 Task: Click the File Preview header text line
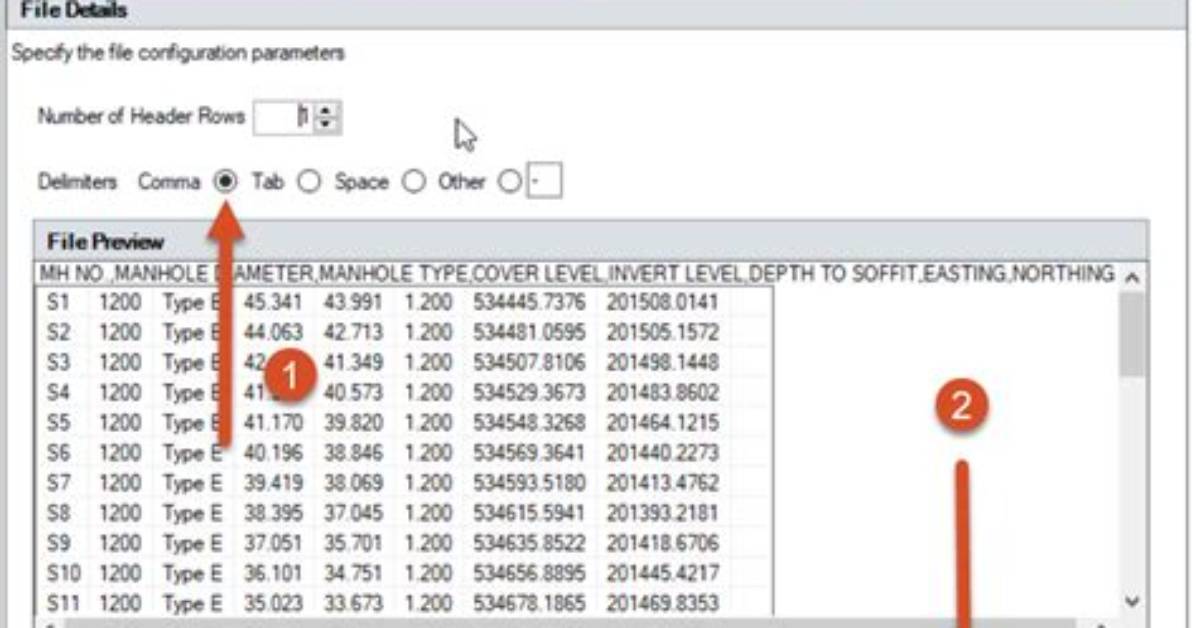pos(577,274)
